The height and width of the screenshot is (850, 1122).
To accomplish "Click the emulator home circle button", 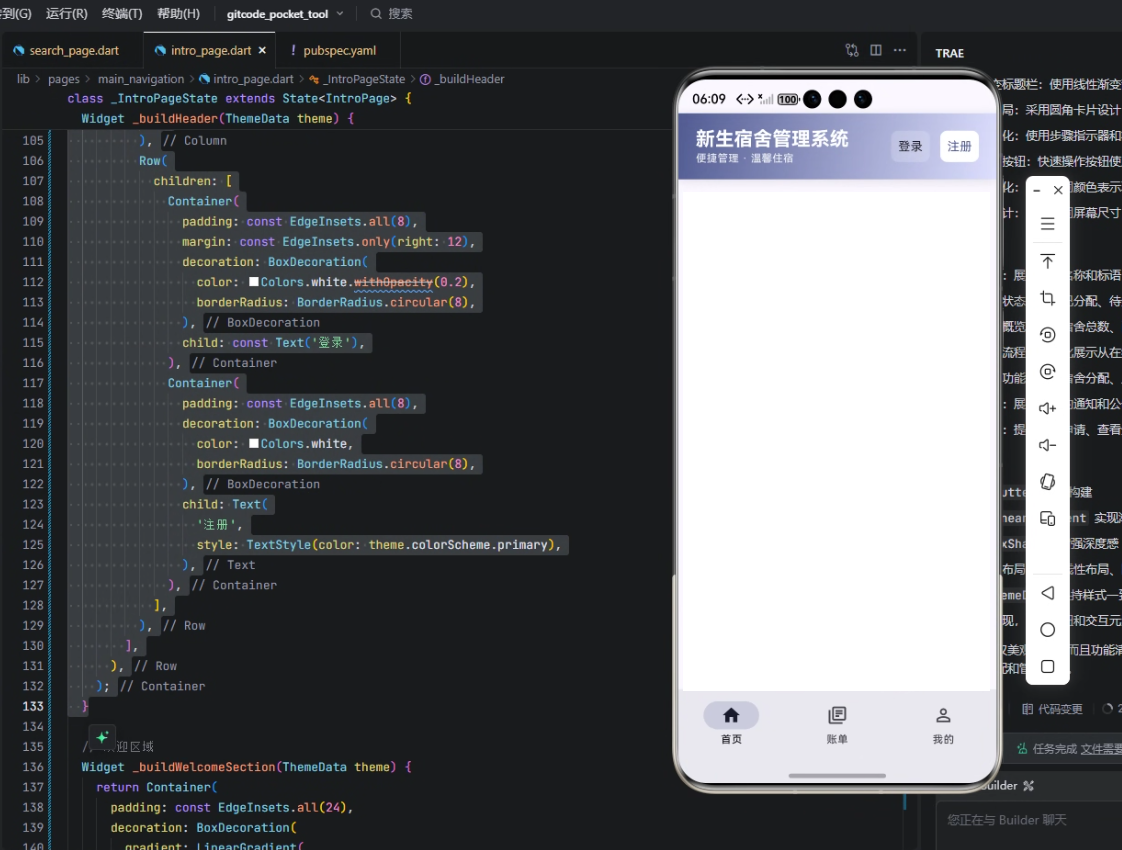I will [x=1048, y=630].
